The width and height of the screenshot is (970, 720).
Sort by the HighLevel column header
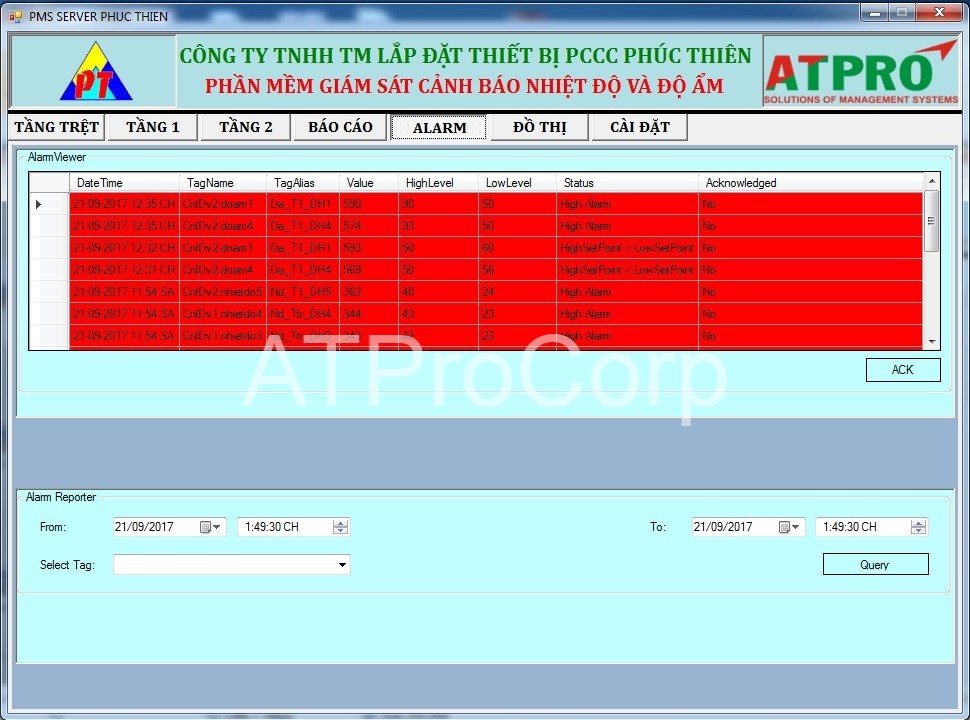[438, 183]
